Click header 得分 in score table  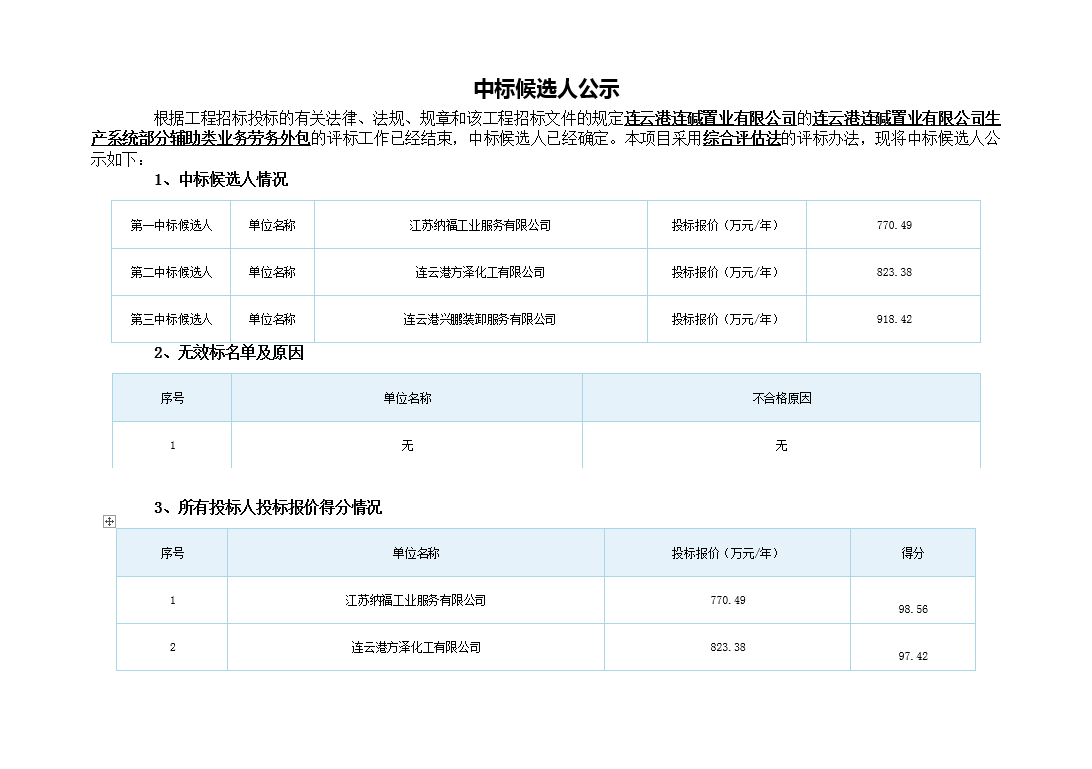click(912, 553)
